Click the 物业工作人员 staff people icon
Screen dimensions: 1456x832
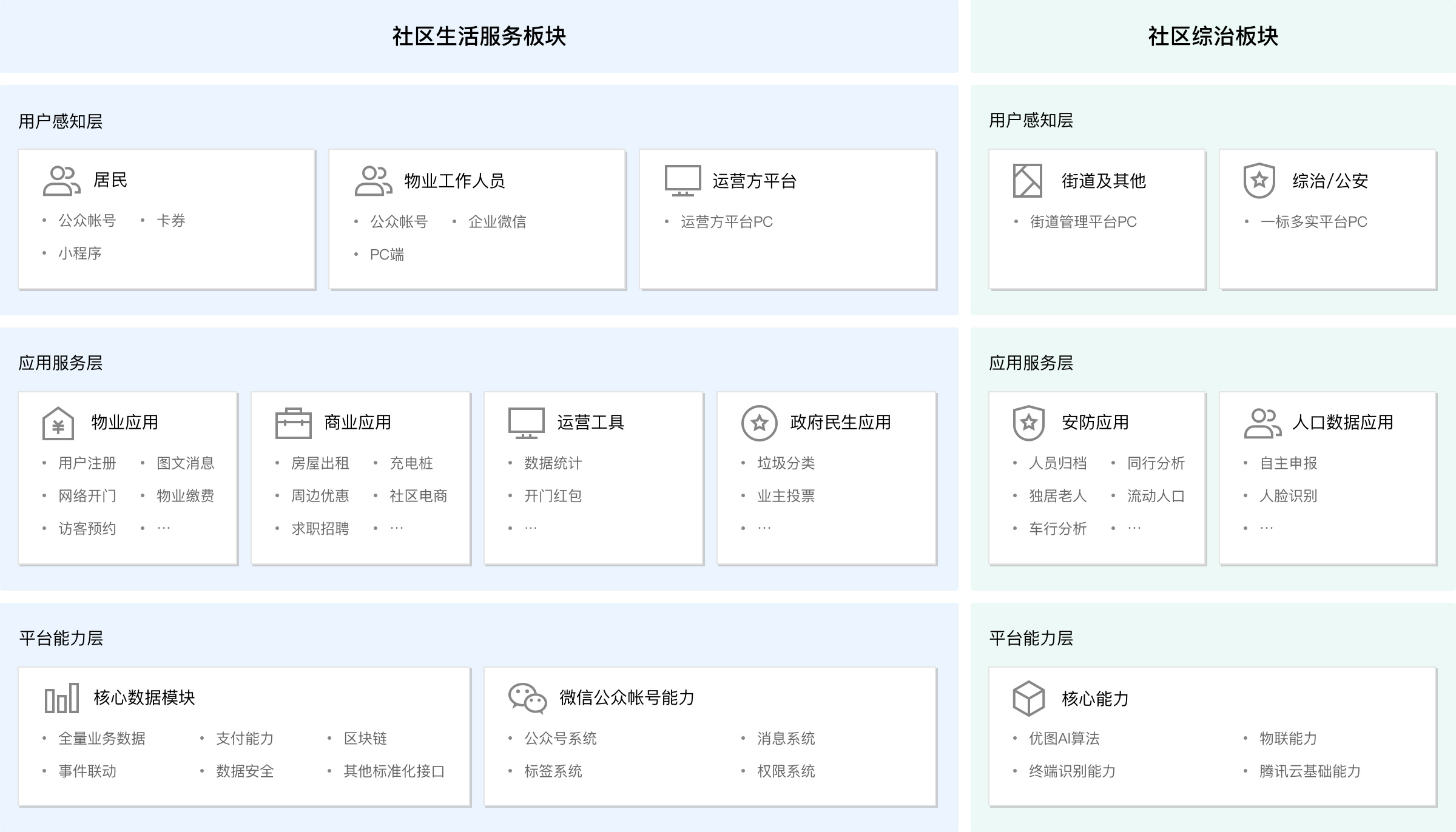pyautogui.click(x=373, y=181)
